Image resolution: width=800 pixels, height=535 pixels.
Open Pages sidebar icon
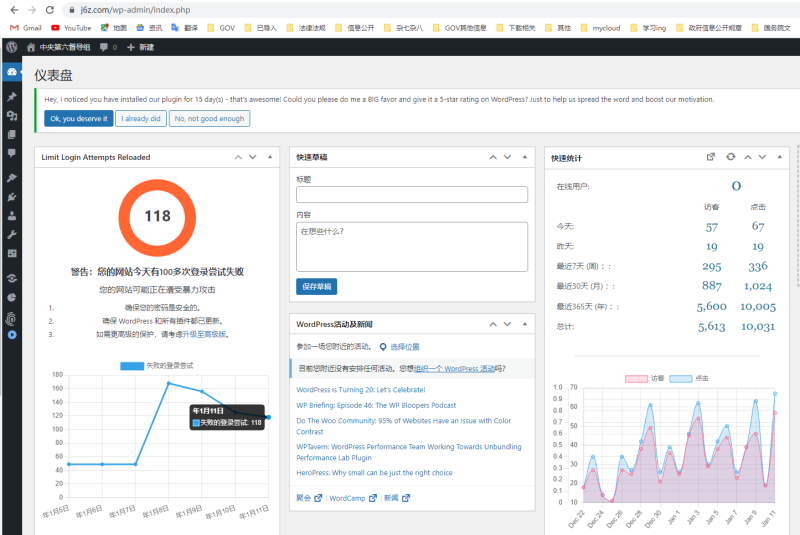(12, 134)
